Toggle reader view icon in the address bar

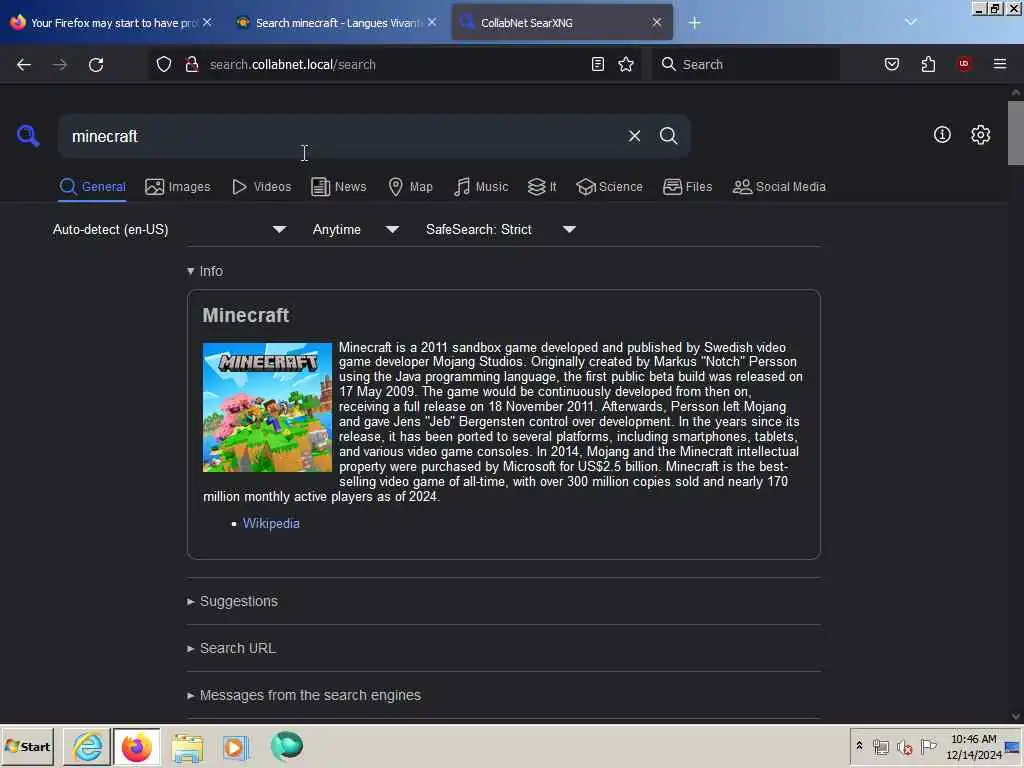[x=598, y=64]
